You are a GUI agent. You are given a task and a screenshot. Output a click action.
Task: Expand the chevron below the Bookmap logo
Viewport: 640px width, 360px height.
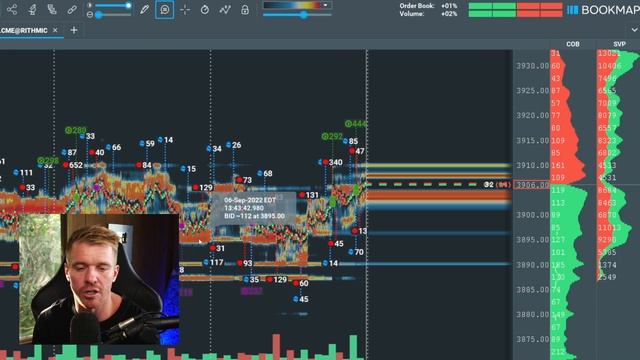(634, 30)
